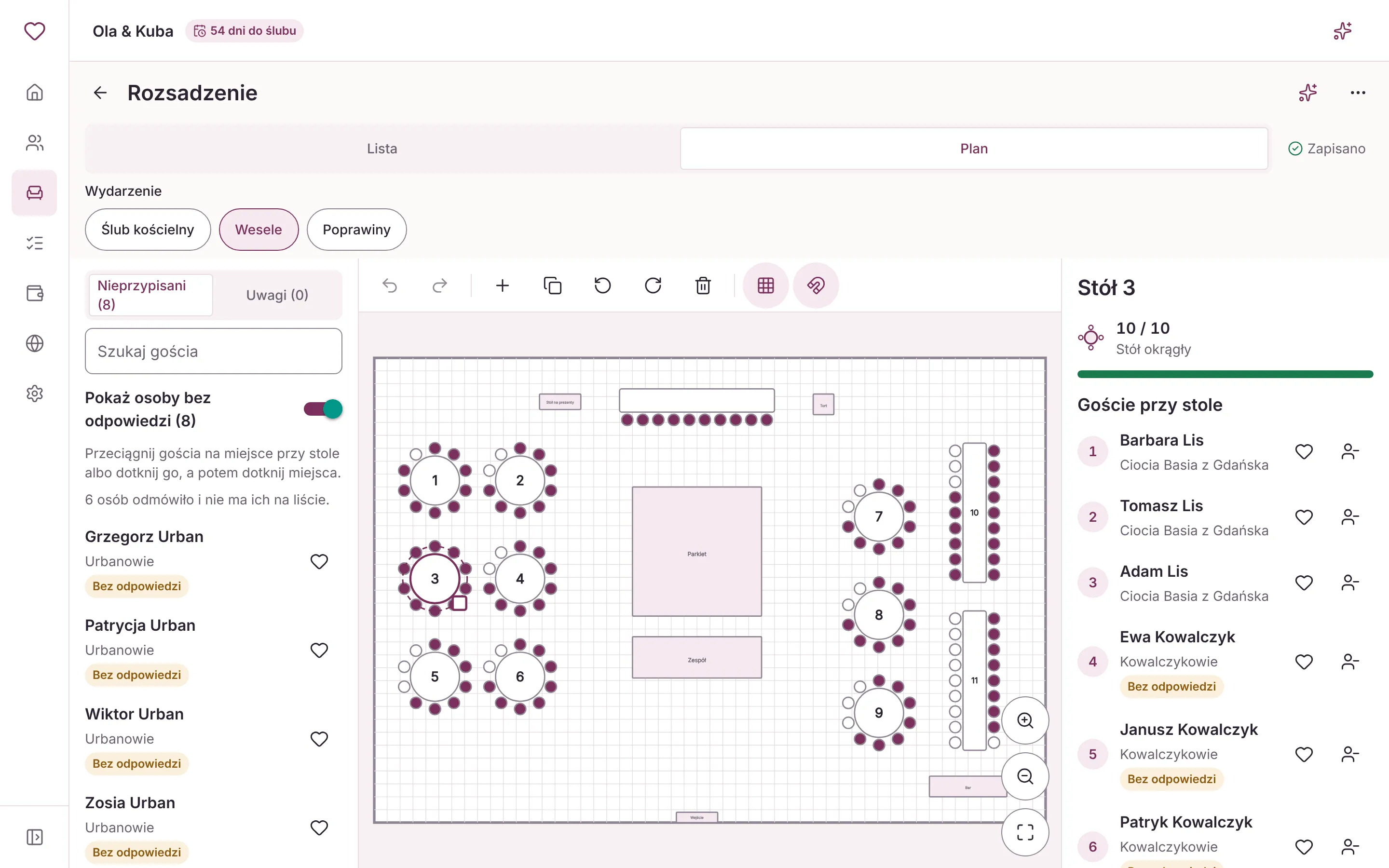The image size is (1389, 868).
Task: Click the Szukaj gościa search field
Action: (214, 352)
